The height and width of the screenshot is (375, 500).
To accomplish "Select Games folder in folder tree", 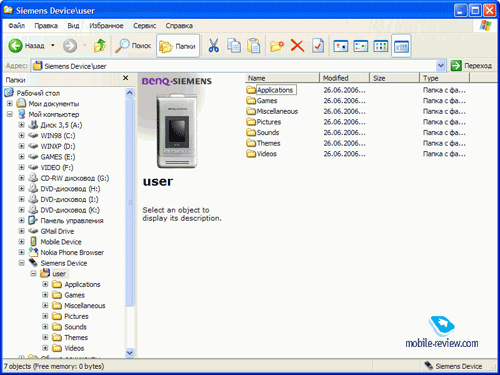I will coord(74,295).
